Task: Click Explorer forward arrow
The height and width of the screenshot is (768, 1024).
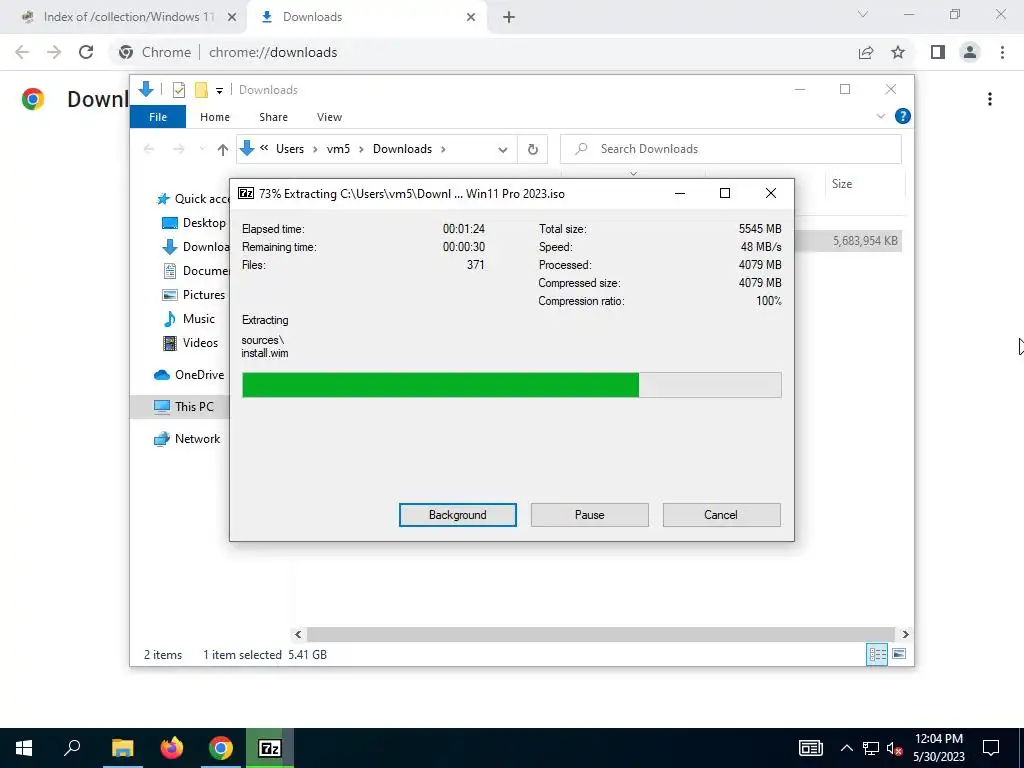Action: tap(178, 150)
